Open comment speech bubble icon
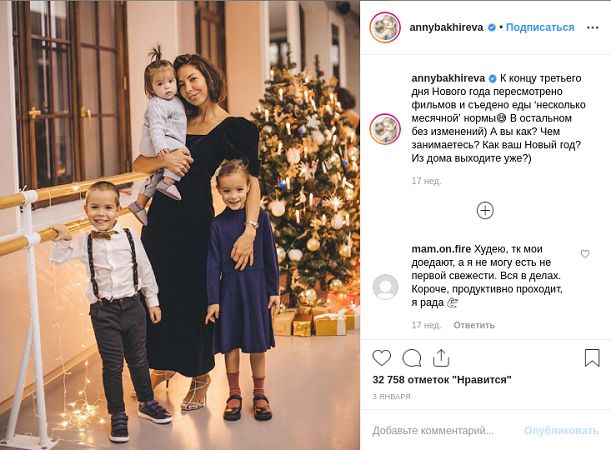 [411, 358]
